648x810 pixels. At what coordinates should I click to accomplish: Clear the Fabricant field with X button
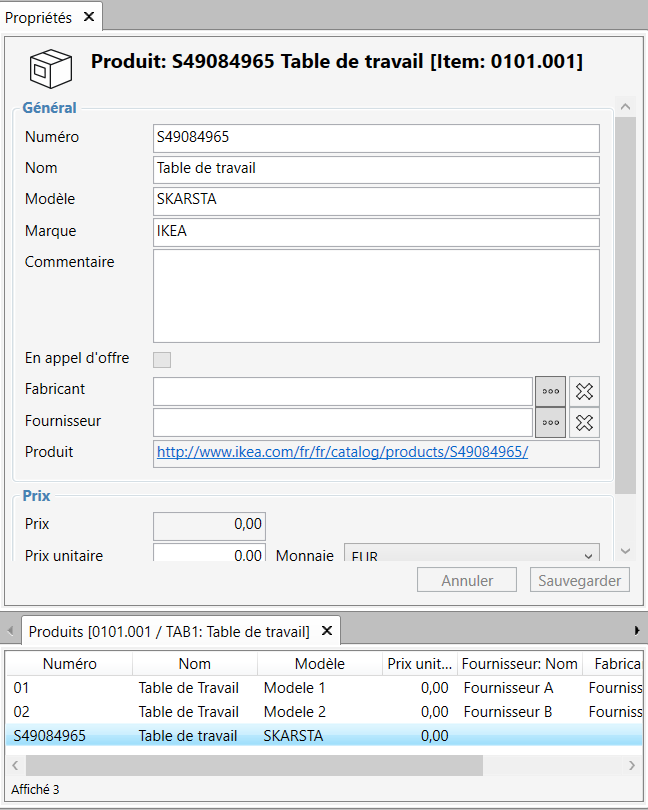585,392
